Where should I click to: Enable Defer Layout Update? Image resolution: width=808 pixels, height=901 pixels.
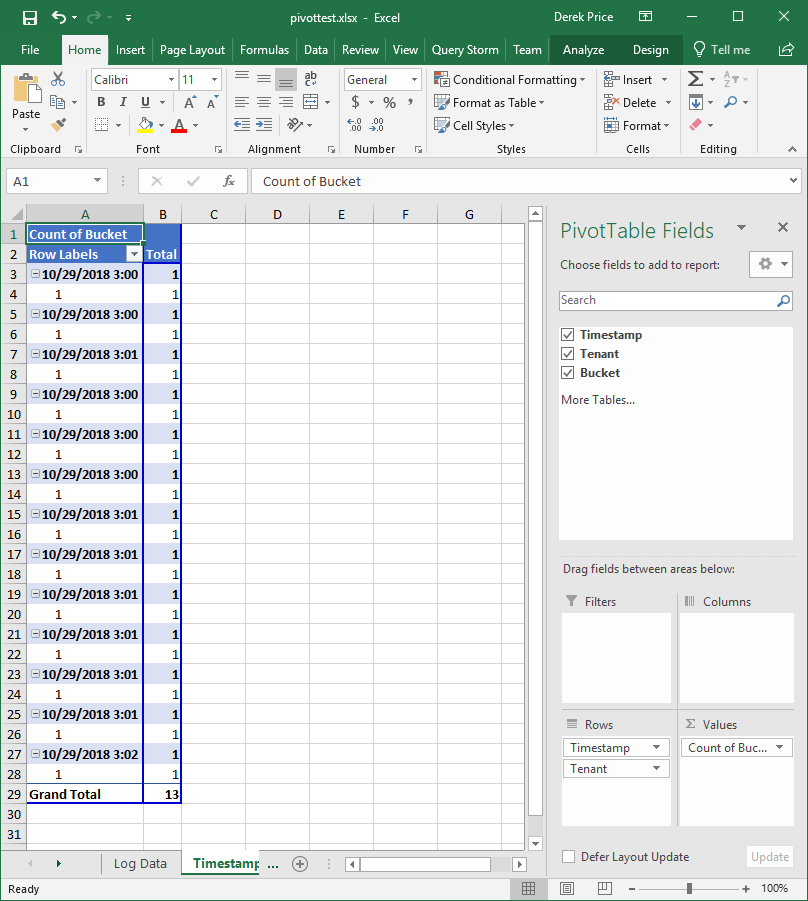[567, 857]
